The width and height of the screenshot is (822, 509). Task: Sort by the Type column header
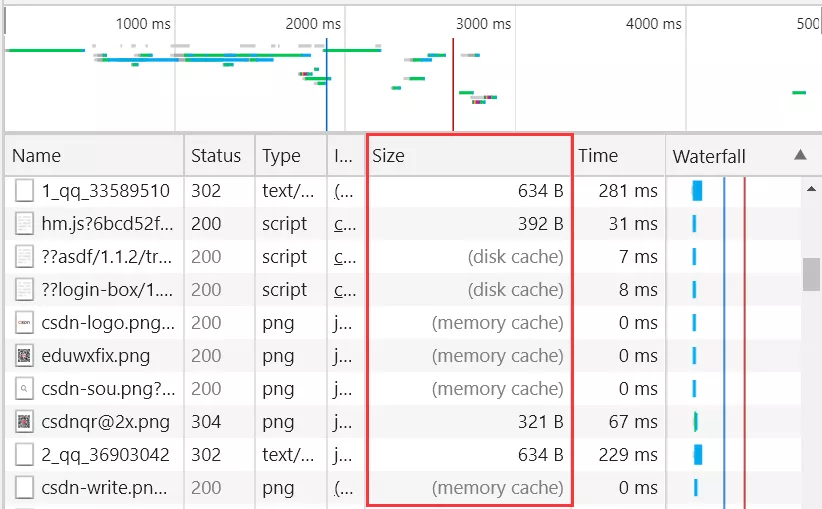[x=291, y=156]
